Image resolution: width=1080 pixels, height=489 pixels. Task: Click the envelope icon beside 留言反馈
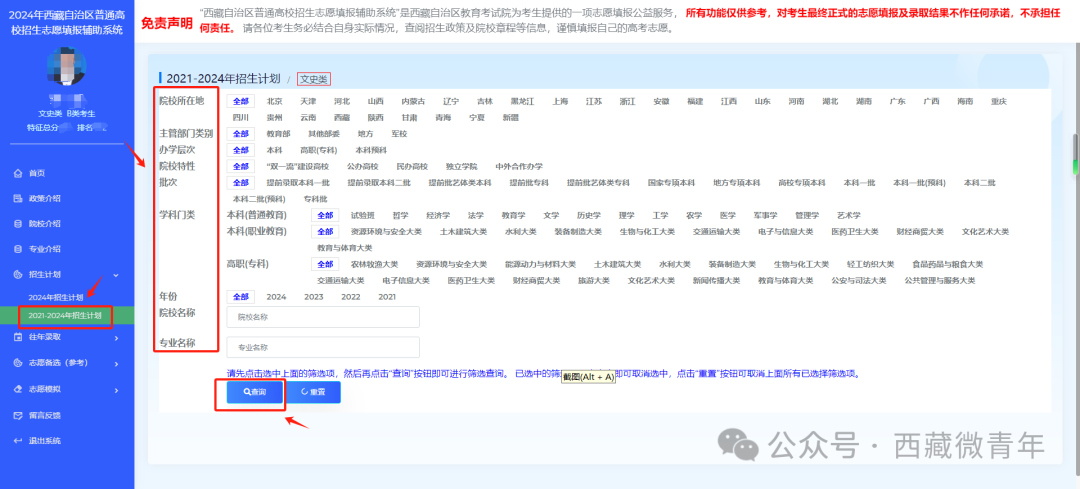tap(18, 415)
